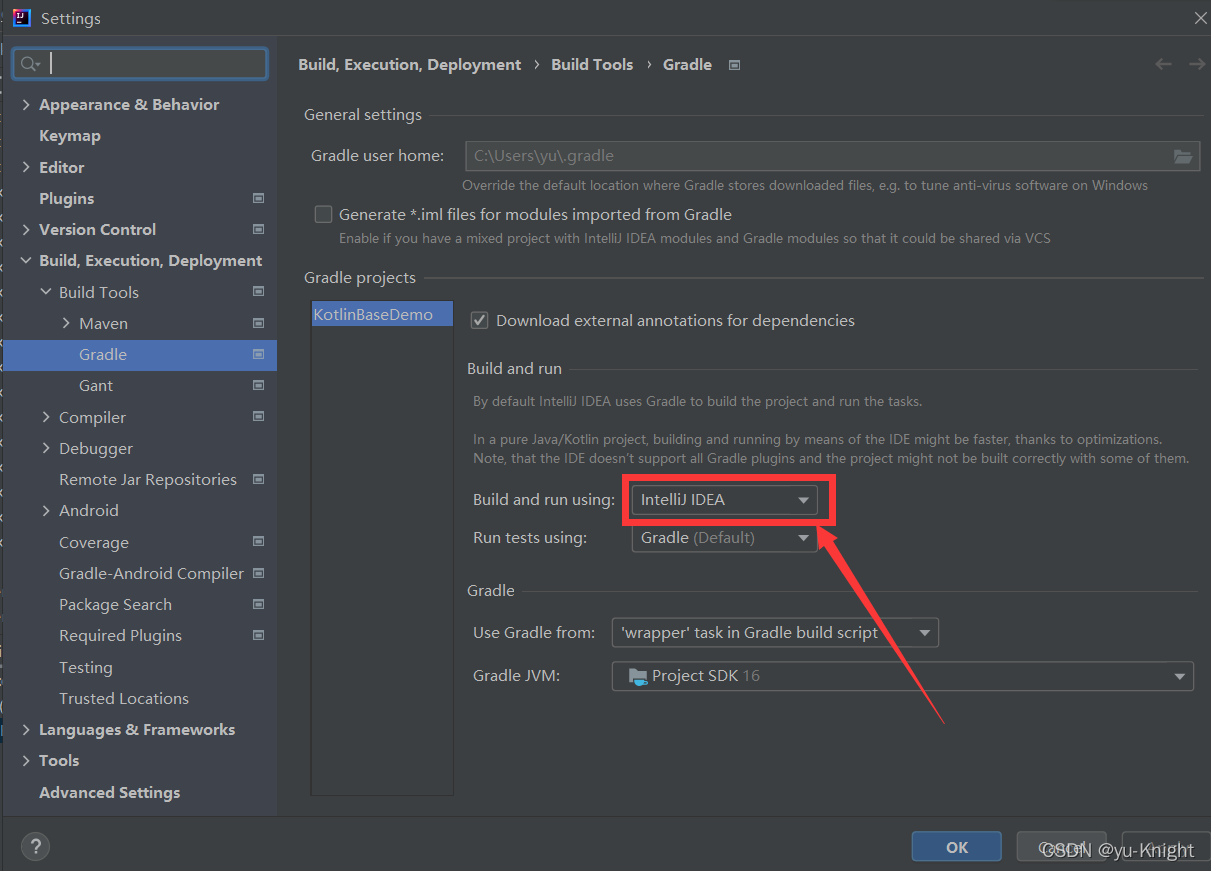
Task: Click project icon next to Remote Jar Repositories
Action: pos(259,479)
